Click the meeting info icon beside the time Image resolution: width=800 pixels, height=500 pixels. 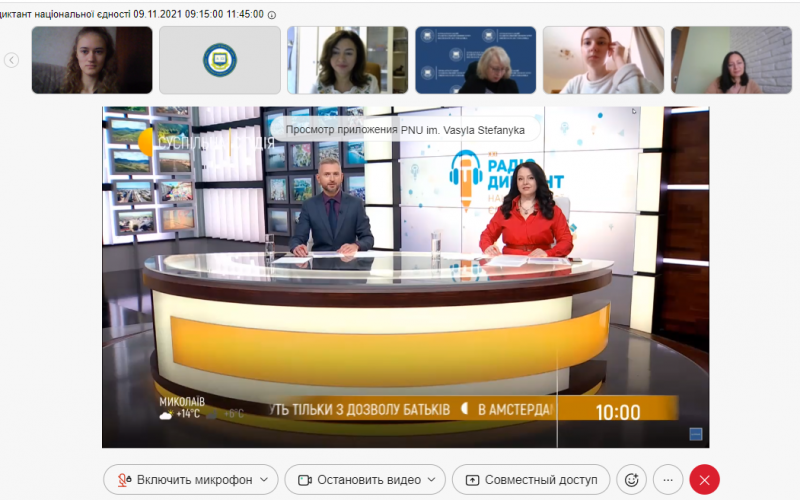(x=272, y=15)
